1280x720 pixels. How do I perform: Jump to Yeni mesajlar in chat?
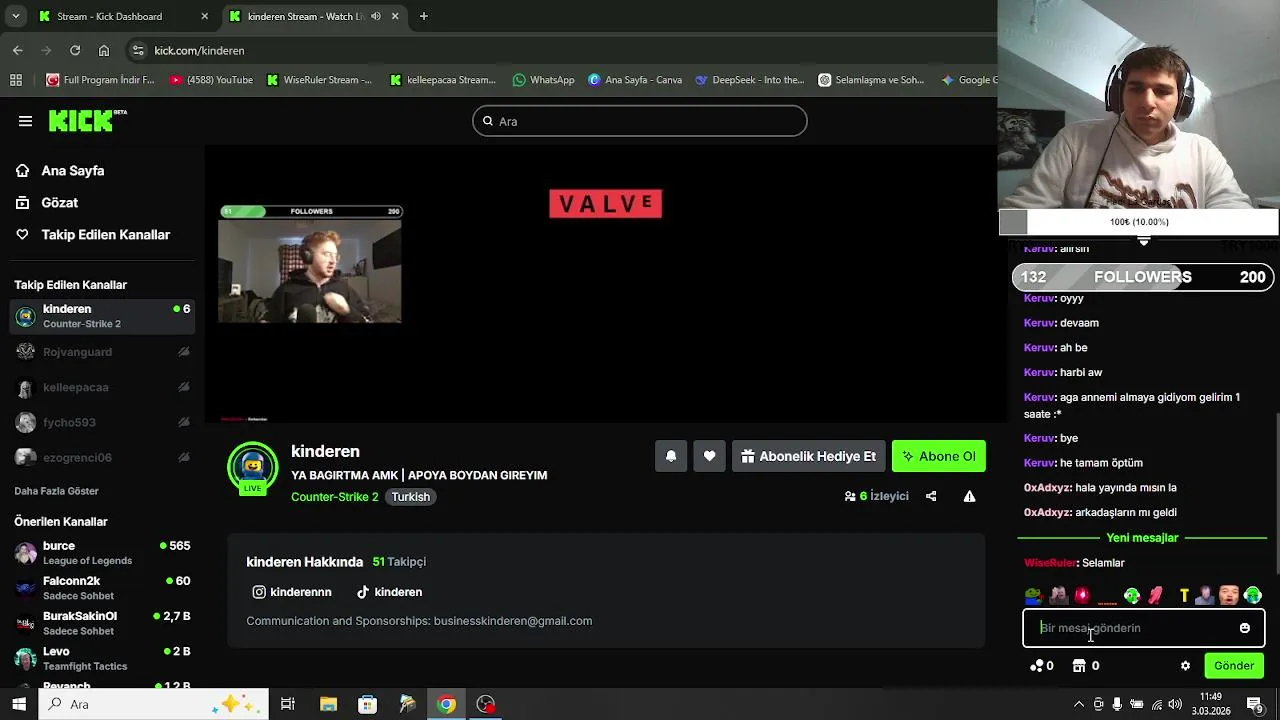[x=1142, y=538]
